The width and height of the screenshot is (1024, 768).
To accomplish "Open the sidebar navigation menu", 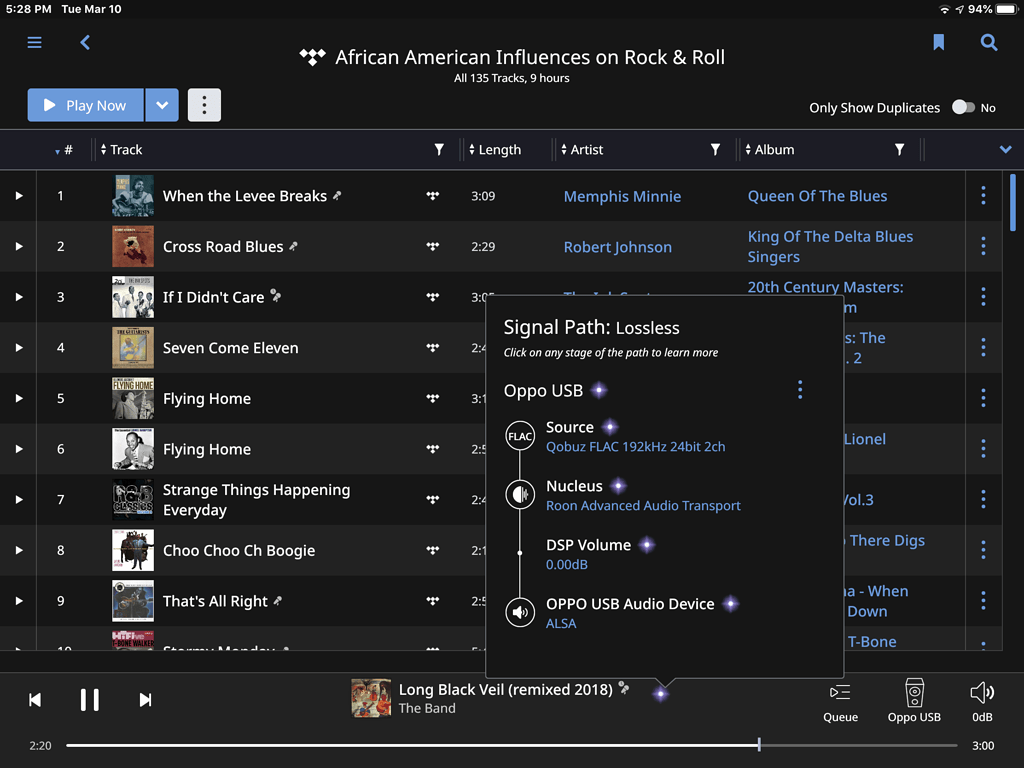I will coord(34,43).
